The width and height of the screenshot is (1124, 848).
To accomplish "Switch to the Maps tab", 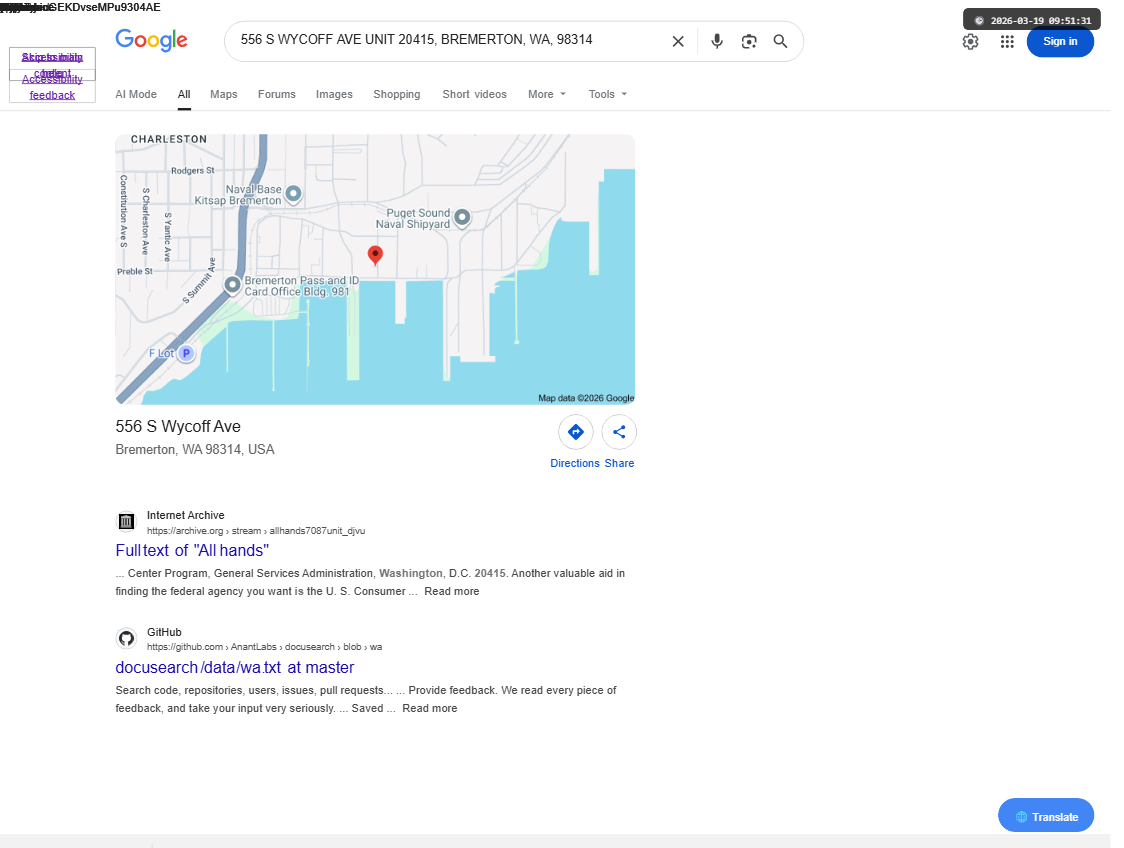I will click(224, 94).
